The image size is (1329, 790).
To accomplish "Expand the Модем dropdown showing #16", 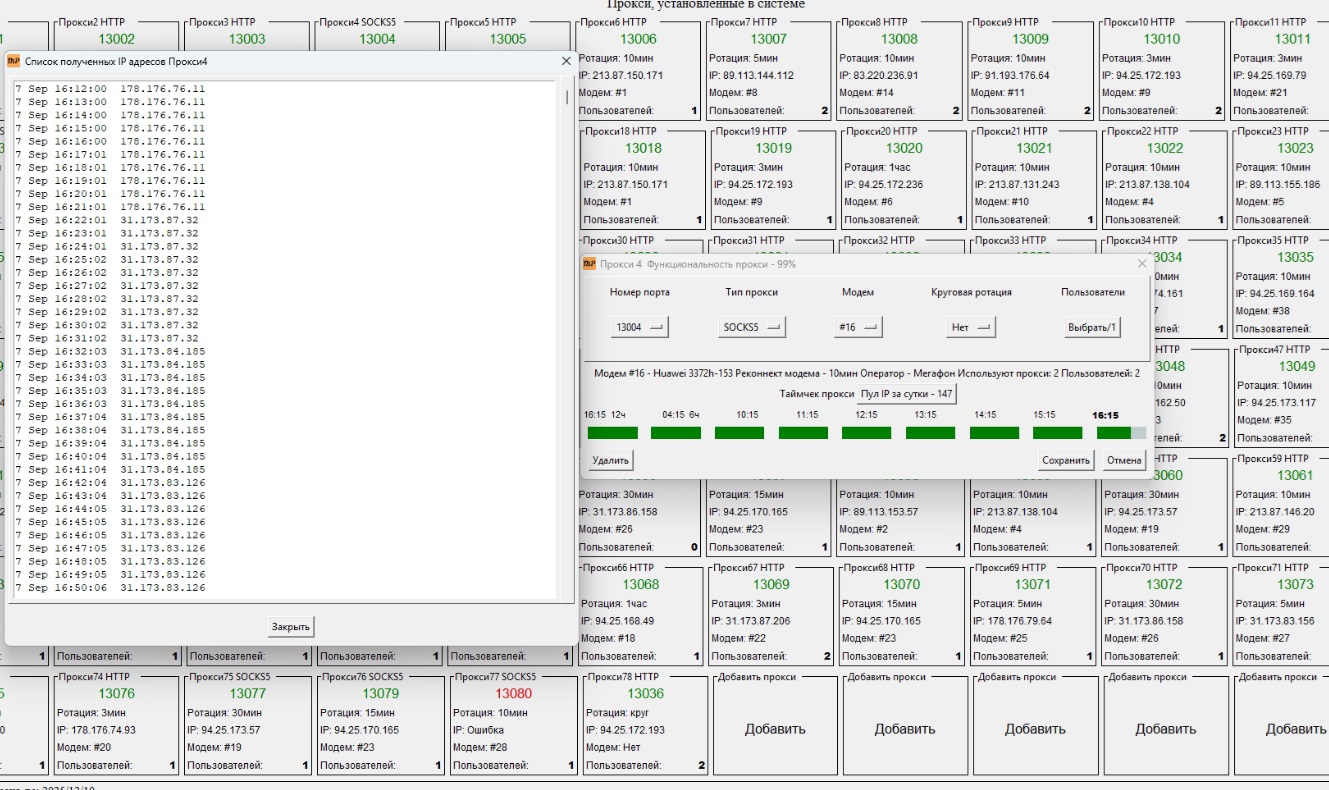I will pos(858,327).
